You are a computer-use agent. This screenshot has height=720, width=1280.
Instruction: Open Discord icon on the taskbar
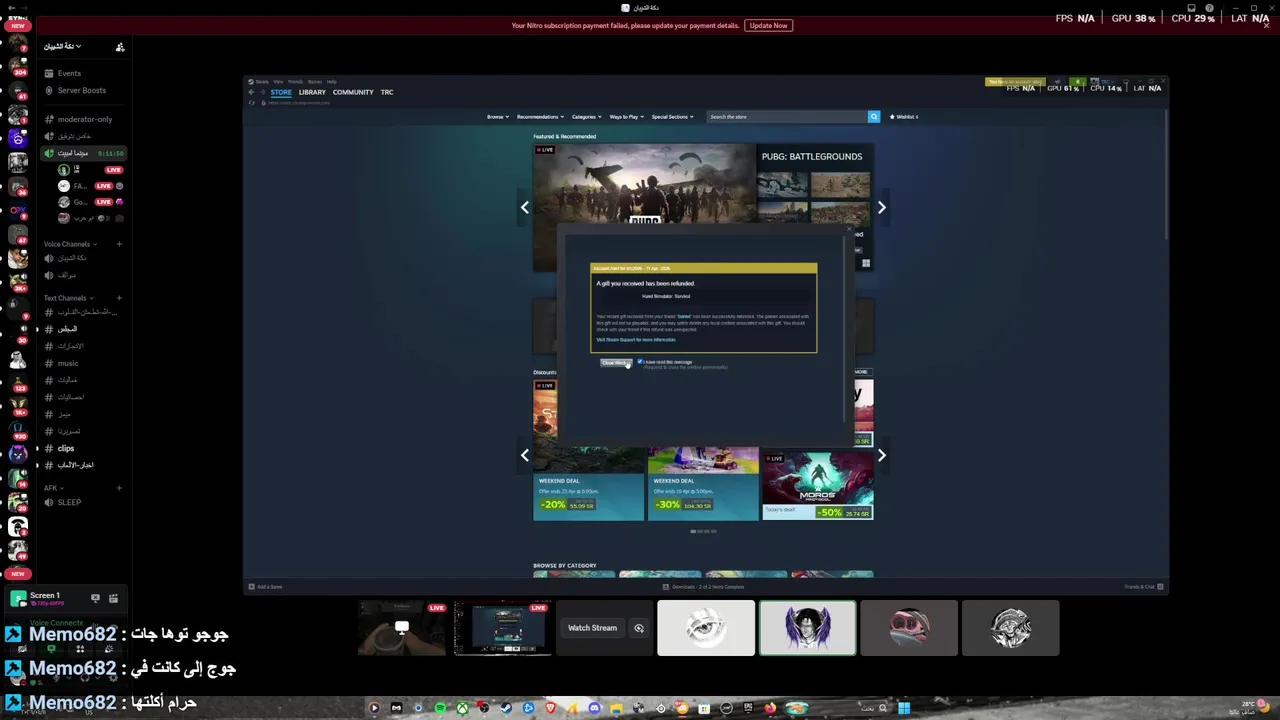point(594,708)
